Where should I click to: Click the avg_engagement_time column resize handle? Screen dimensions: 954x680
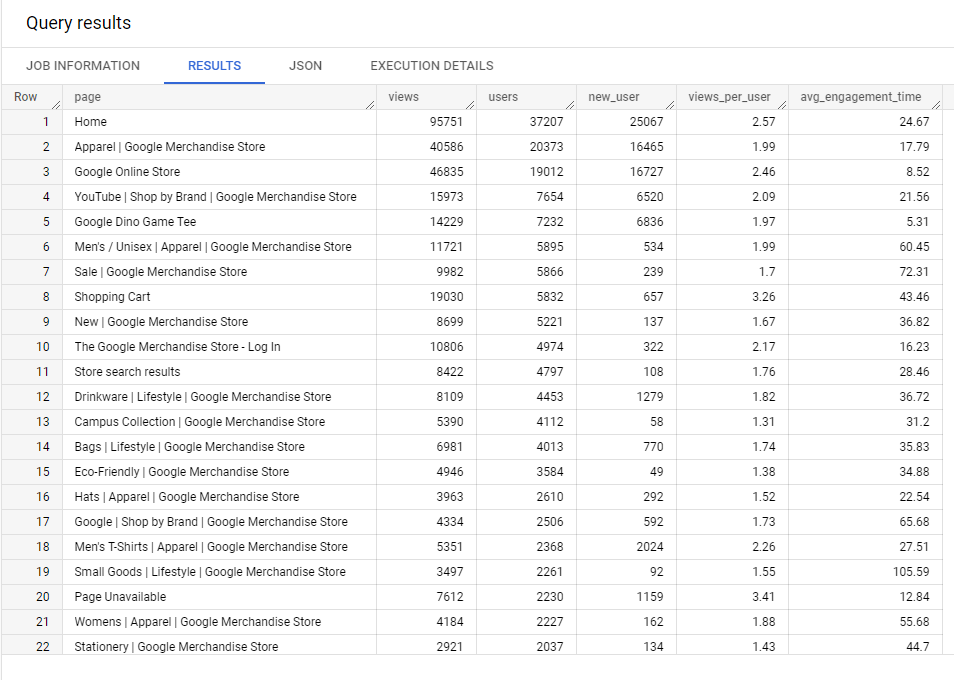(x=936, y=105)
